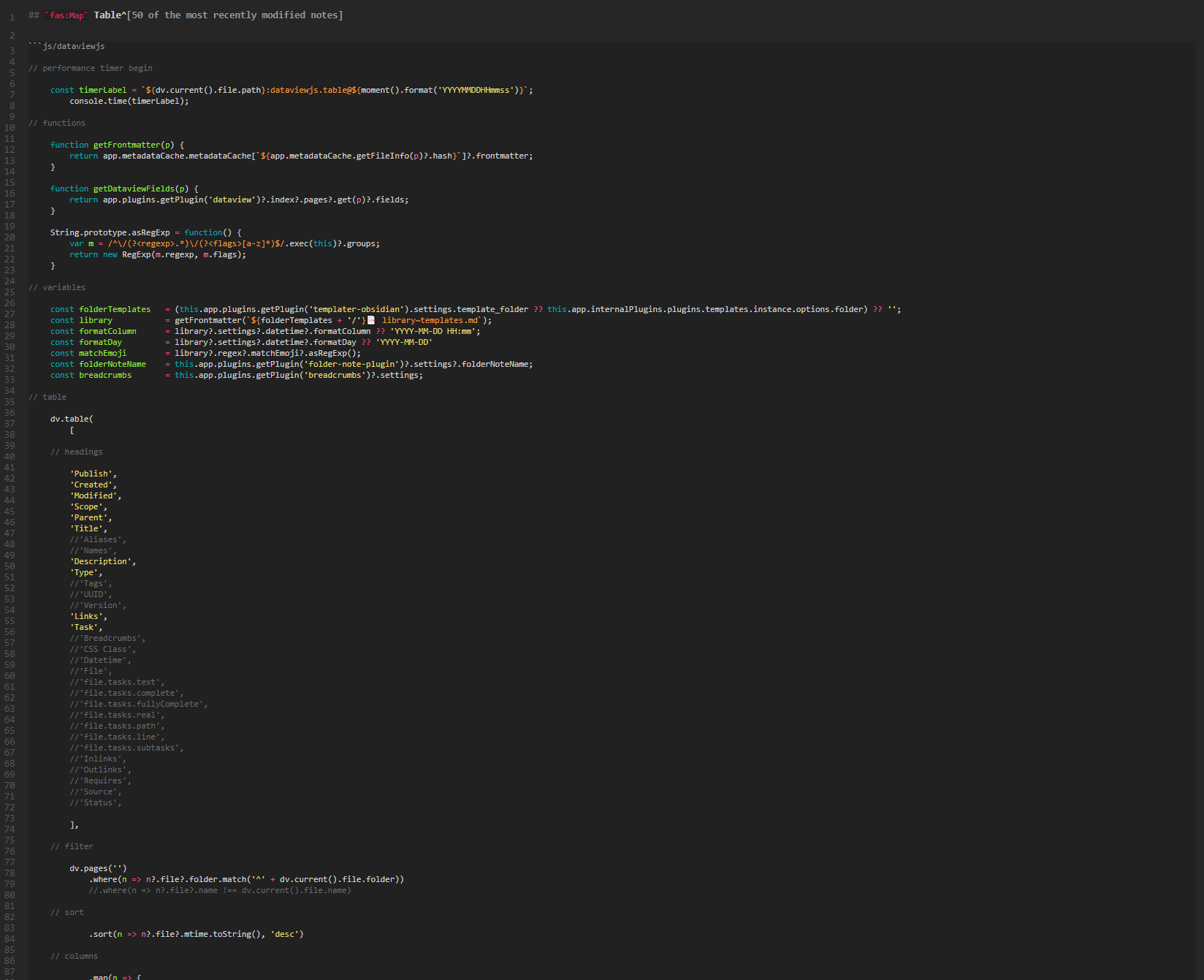Click 'return new RegExp(m.regexp, m.flags);'

coord(158,254)
